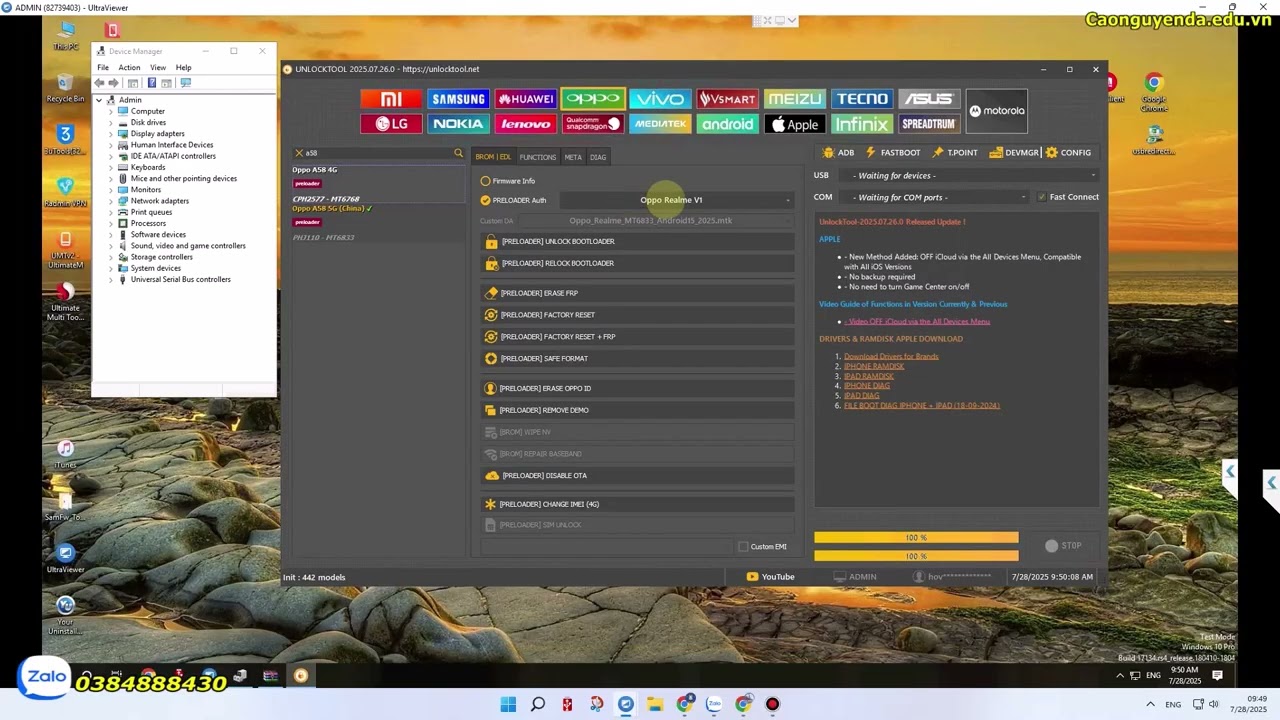
Task: Open the Motorola brand section
Action: 997,111
